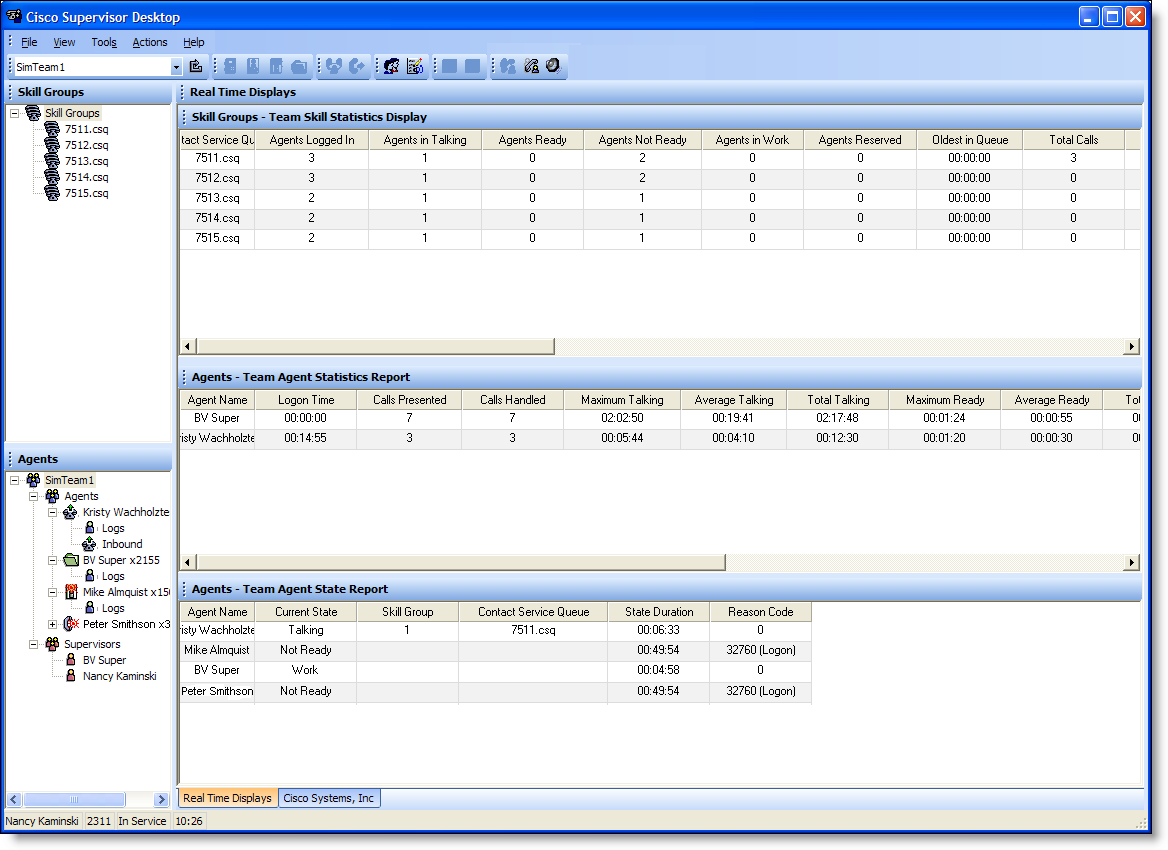Click the Maximum Talking column header
This screenshot has width=1168, height=850.
coord(622,400)
